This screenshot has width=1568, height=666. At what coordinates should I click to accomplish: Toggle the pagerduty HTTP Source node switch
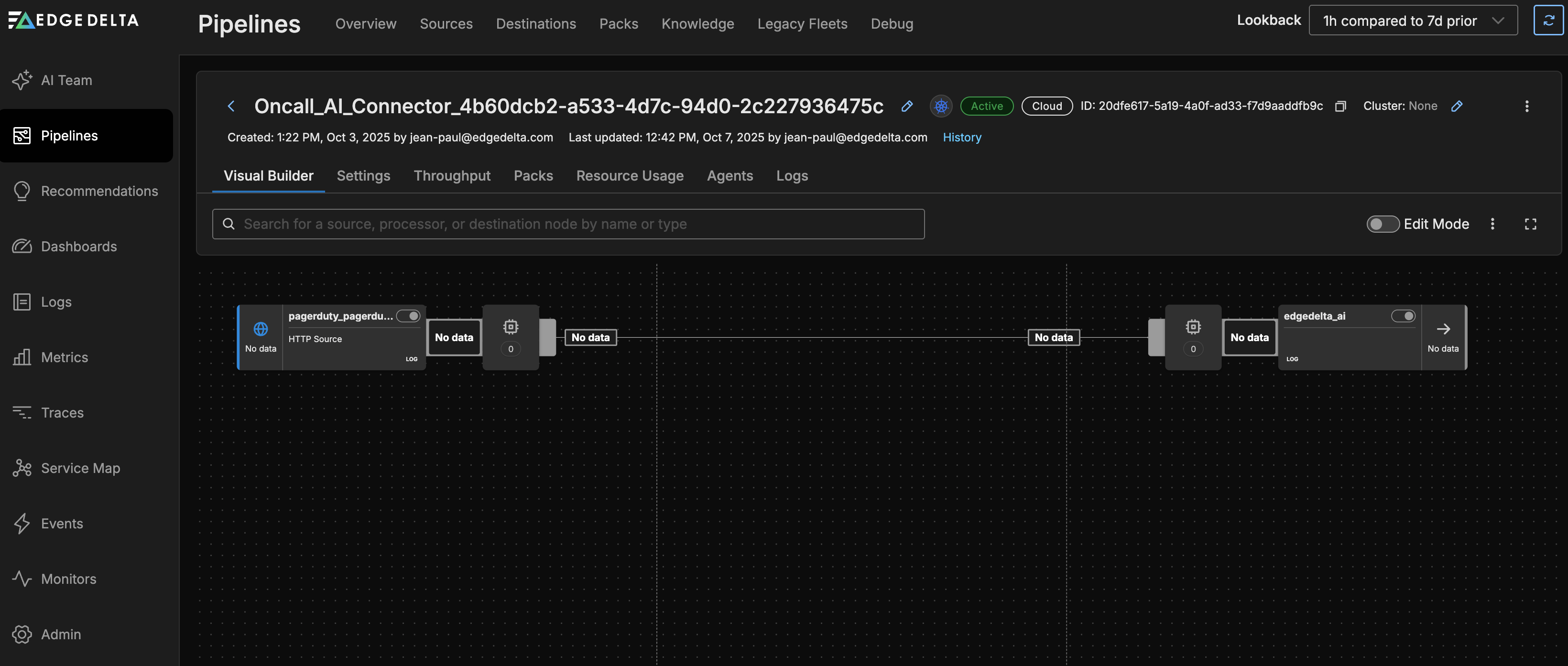(x=408, y=316)
